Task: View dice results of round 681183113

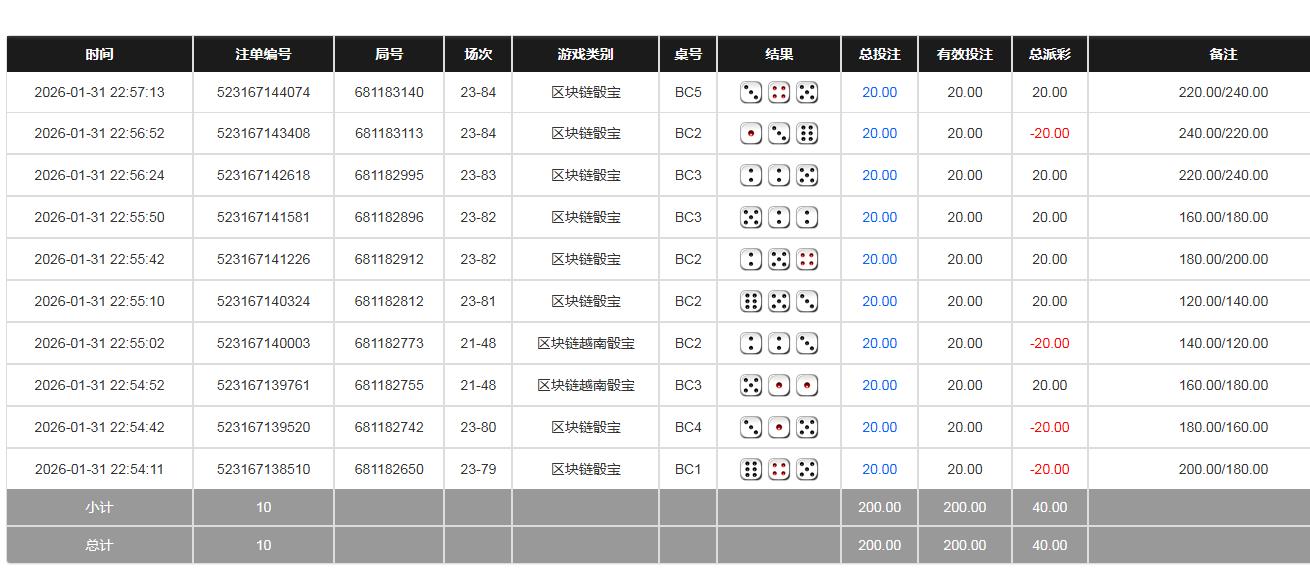Action: (778, 133)
